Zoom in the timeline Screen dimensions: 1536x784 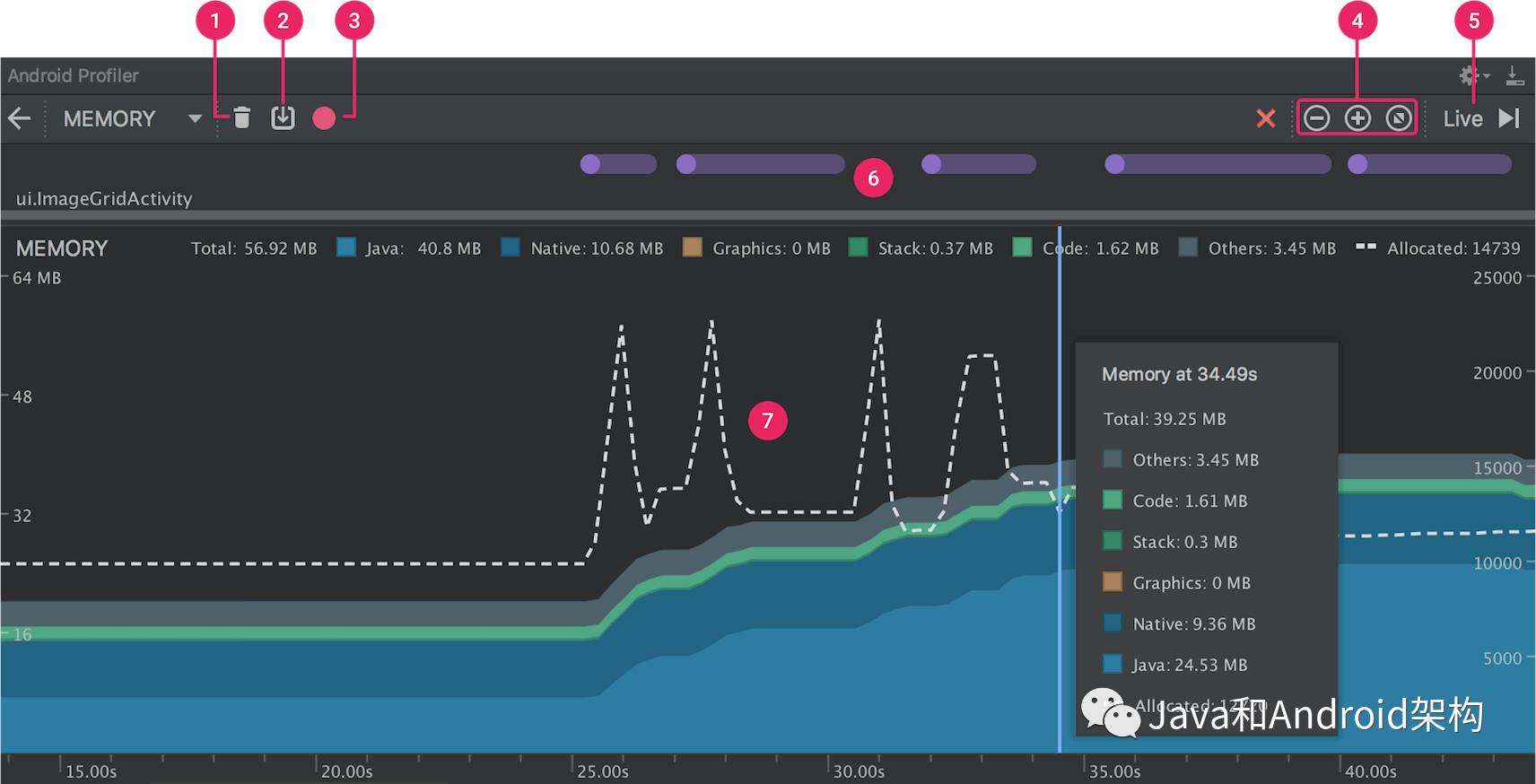coord(1357,118)
